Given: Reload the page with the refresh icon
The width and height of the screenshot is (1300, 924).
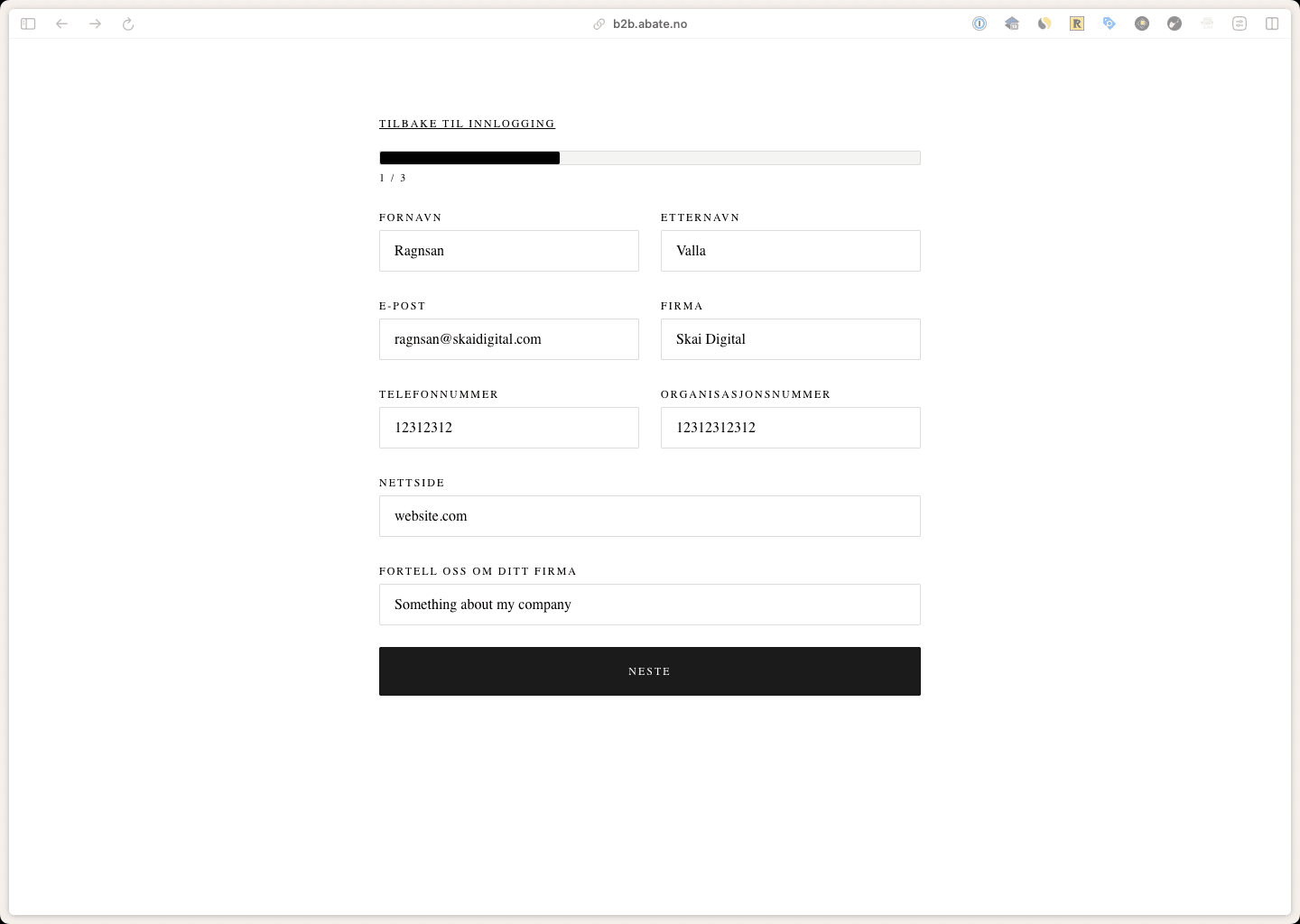Looking at the screenshot, I should click(x=128, y=24).
